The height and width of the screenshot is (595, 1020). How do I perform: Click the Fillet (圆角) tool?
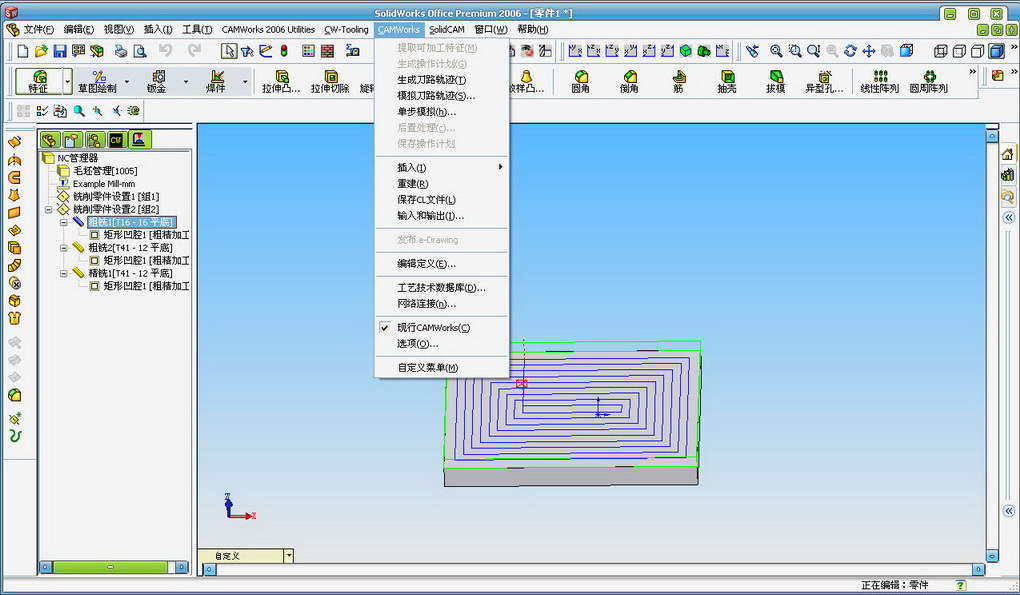click(x=580, y=81)
